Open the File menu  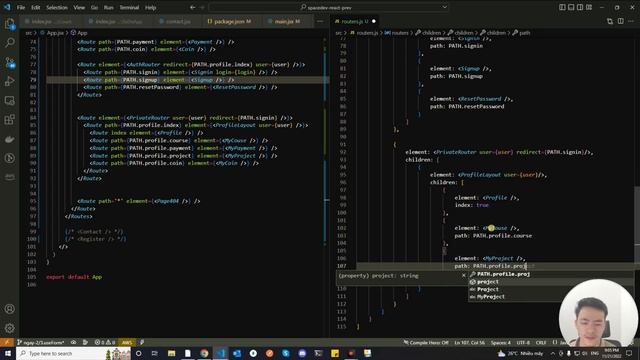point(21,7)
